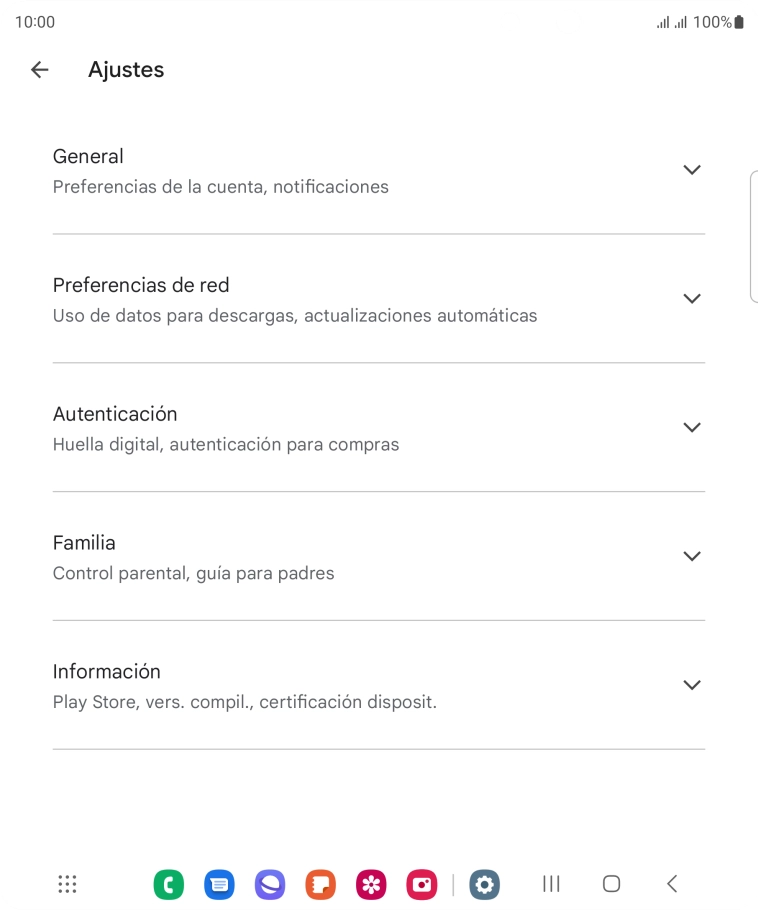758x910 pixels.
Task: Expand the Autenticación chevron
Action: [x=691, y=428]
